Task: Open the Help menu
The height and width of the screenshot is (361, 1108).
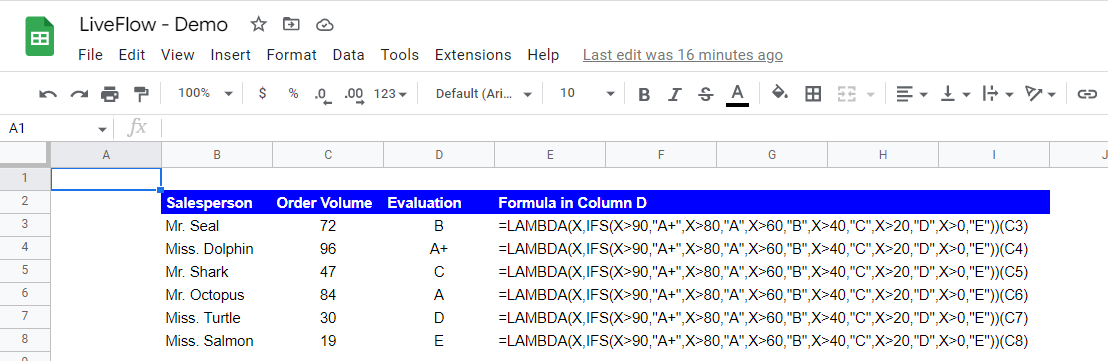Action: [x=543, y=55]
